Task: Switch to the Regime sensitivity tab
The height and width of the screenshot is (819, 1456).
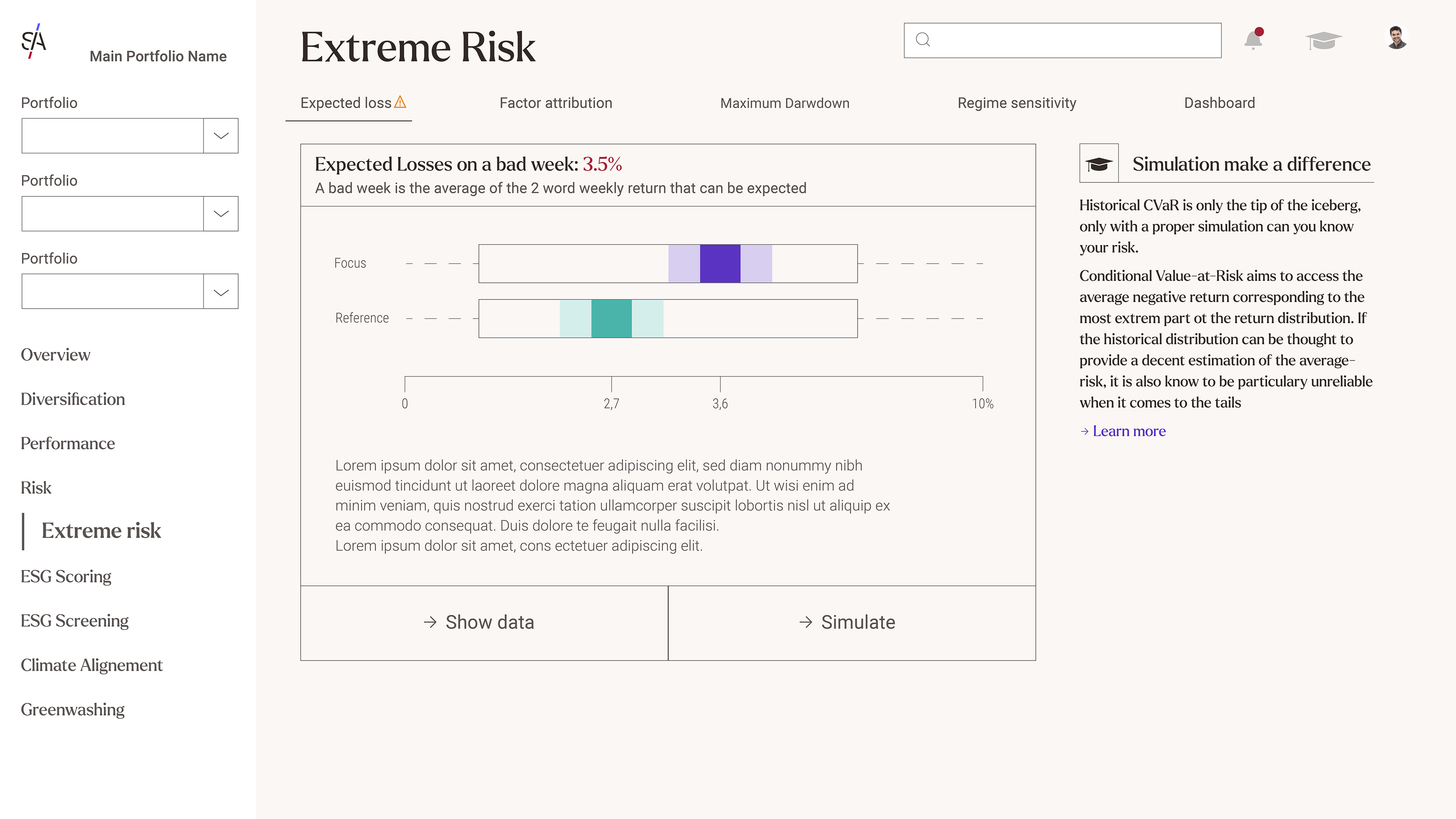Action: tap(1017, 103)
